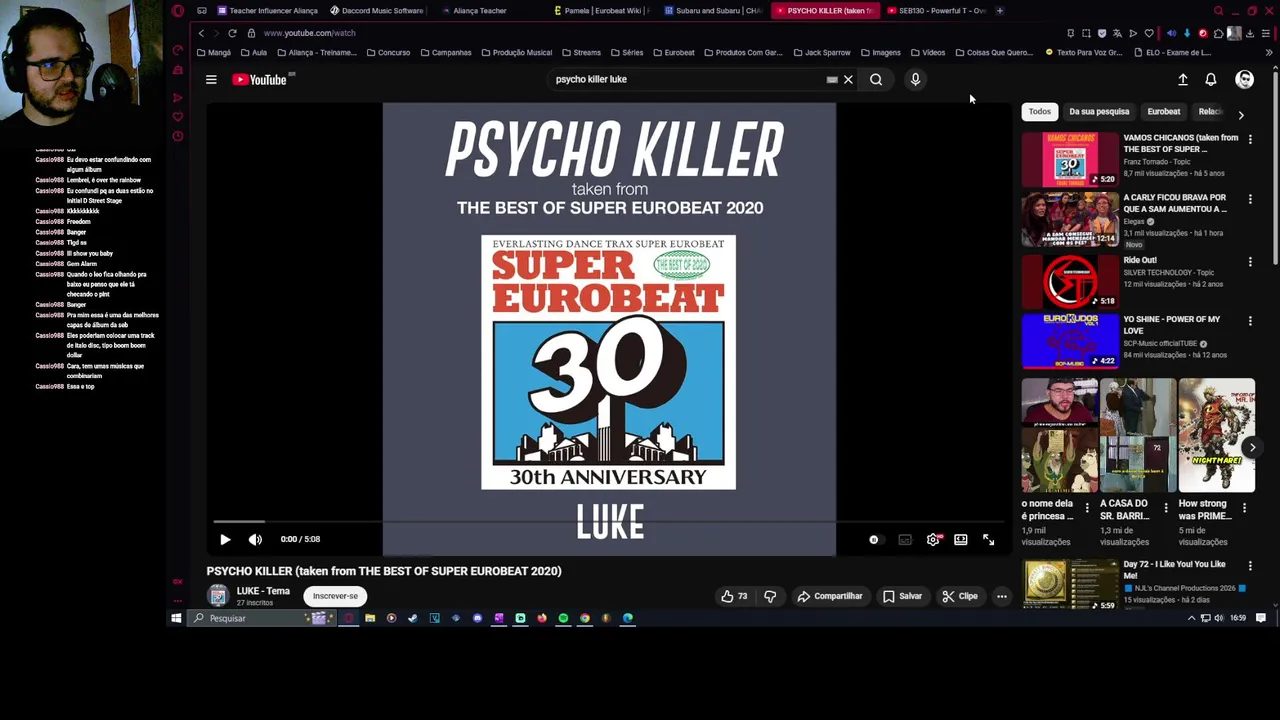The height and width of the screenshot is (720, 1280).
Task: Enter fullscreen mode
Action: click(988, 540)
